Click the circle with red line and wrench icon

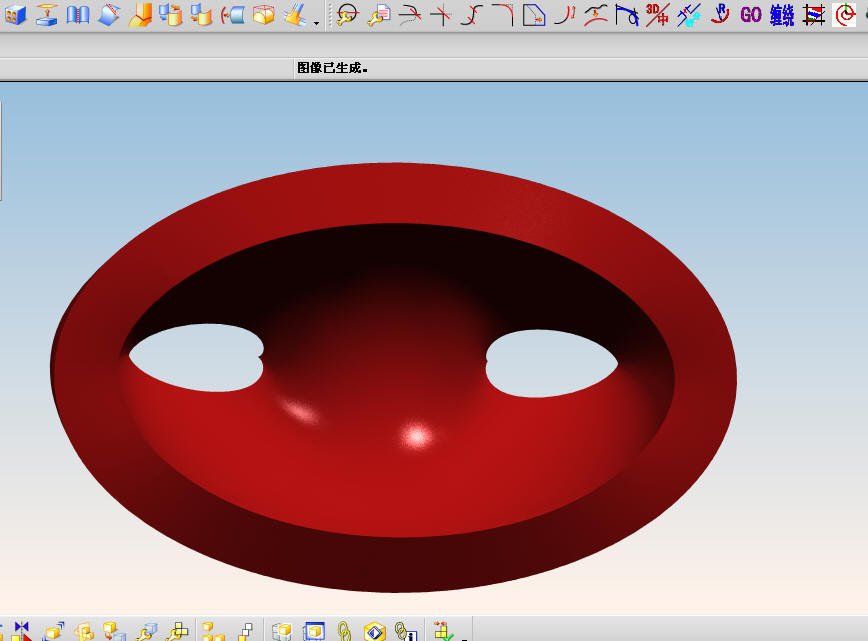click(348, 15)
